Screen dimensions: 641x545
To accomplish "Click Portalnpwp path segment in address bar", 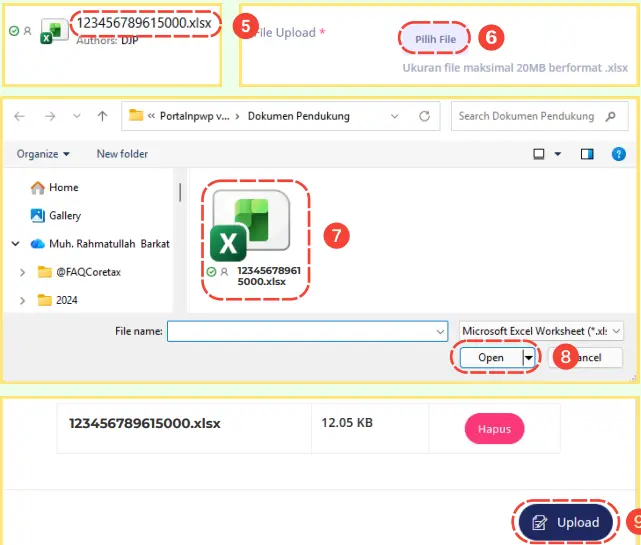I will (x=195, y=116).
